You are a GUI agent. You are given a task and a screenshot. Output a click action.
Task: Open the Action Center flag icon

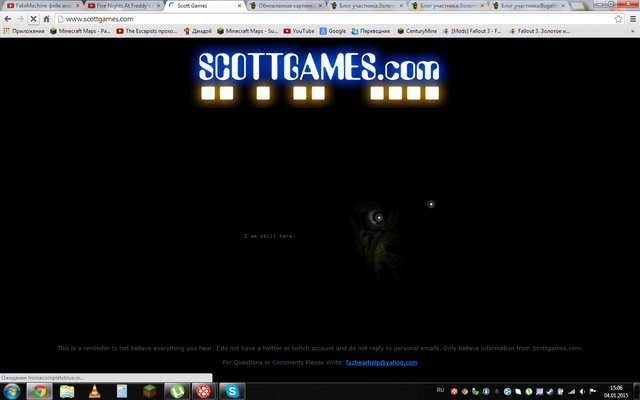tap(593, 391)
